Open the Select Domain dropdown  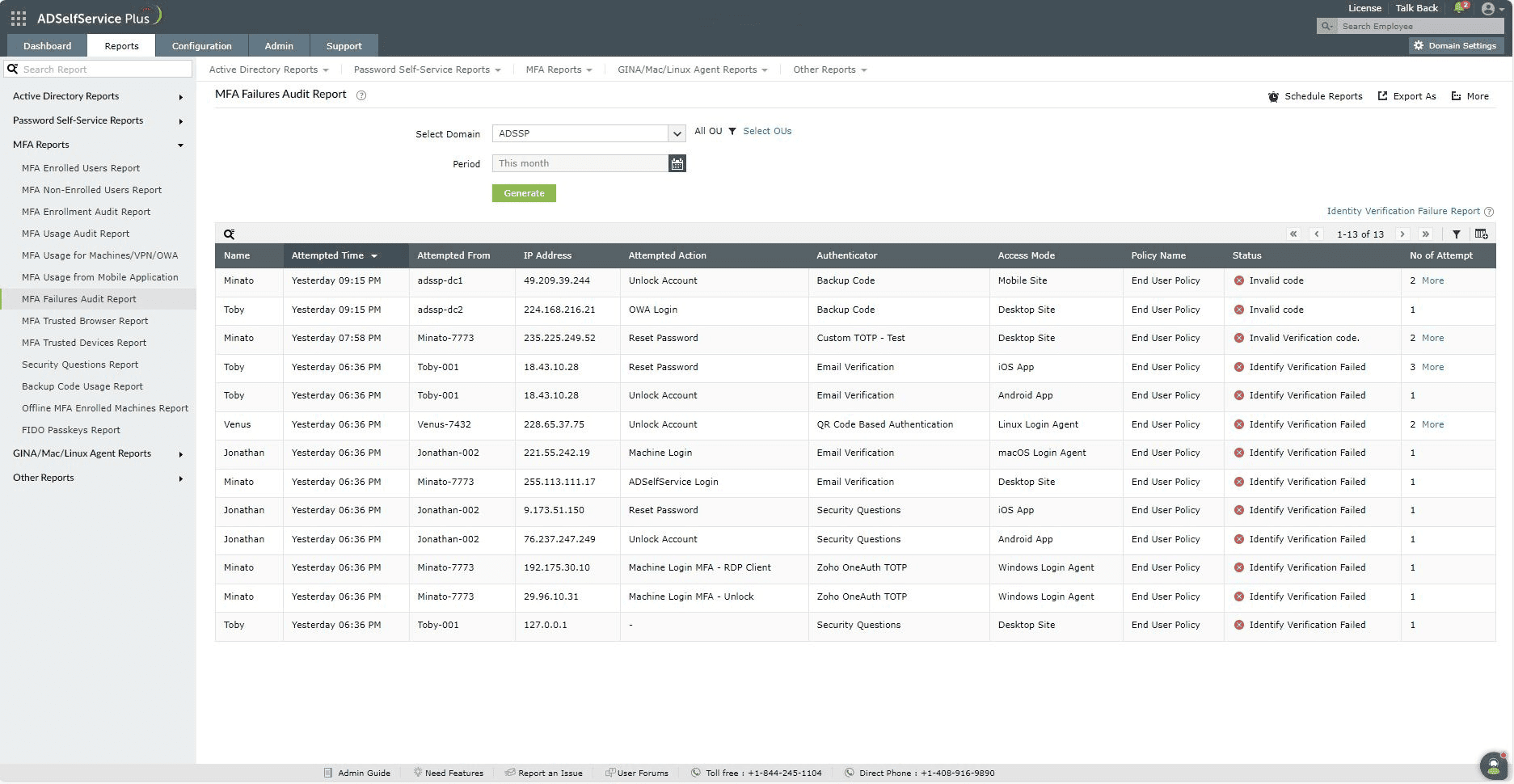pyautogui.click(x=677, y=133)
